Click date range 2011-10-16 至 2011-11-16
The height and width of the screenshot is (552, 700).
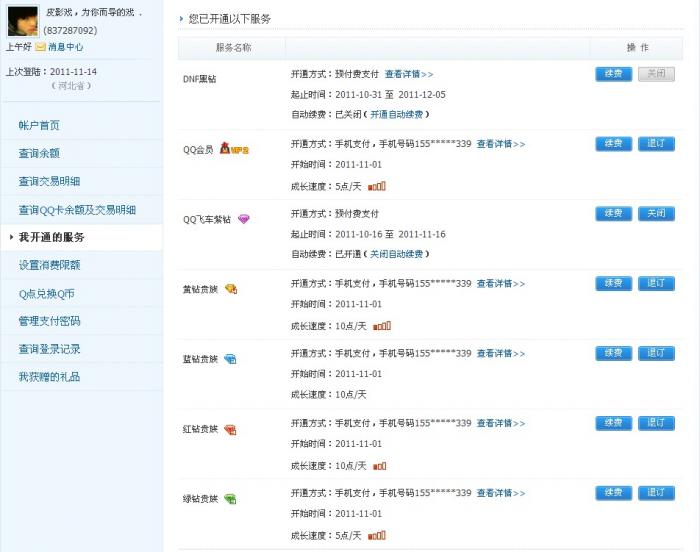pos(390,234)
